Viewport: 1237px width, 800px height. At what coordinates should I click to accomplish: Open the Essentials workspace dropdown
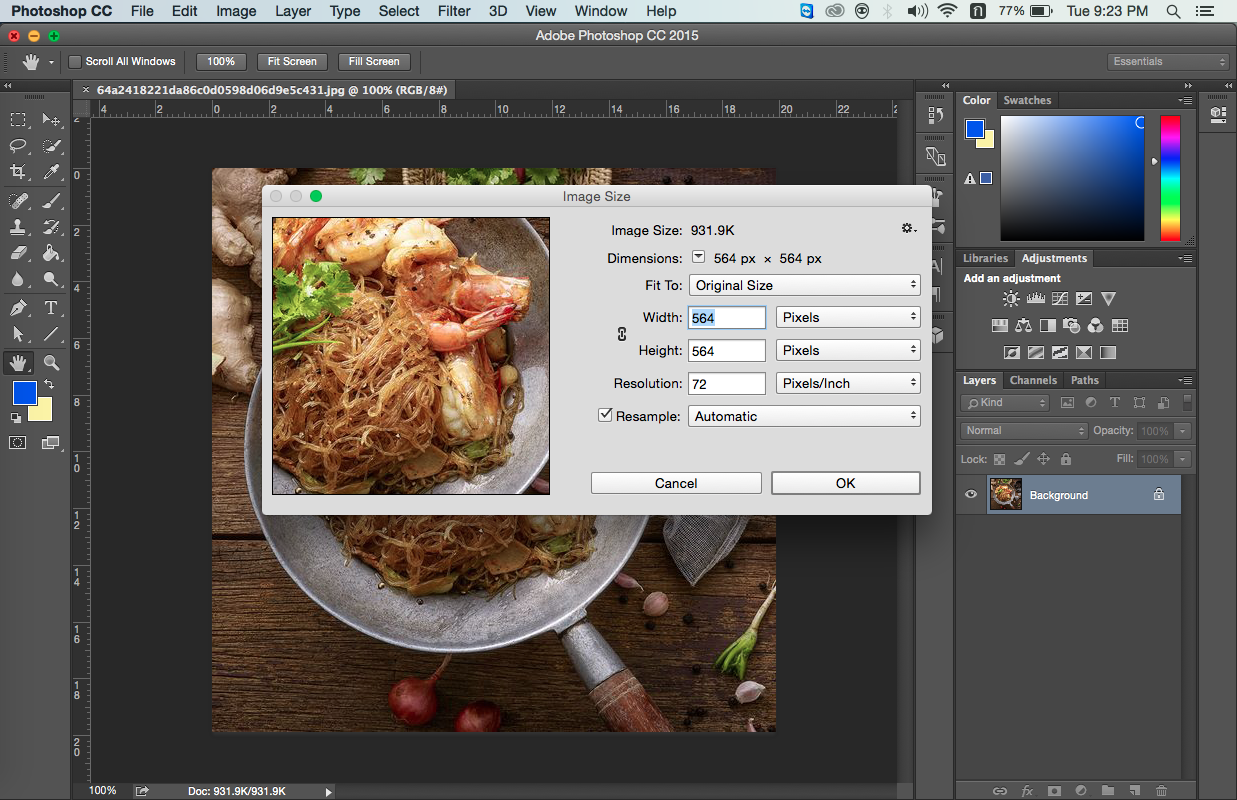point(1168,62)
